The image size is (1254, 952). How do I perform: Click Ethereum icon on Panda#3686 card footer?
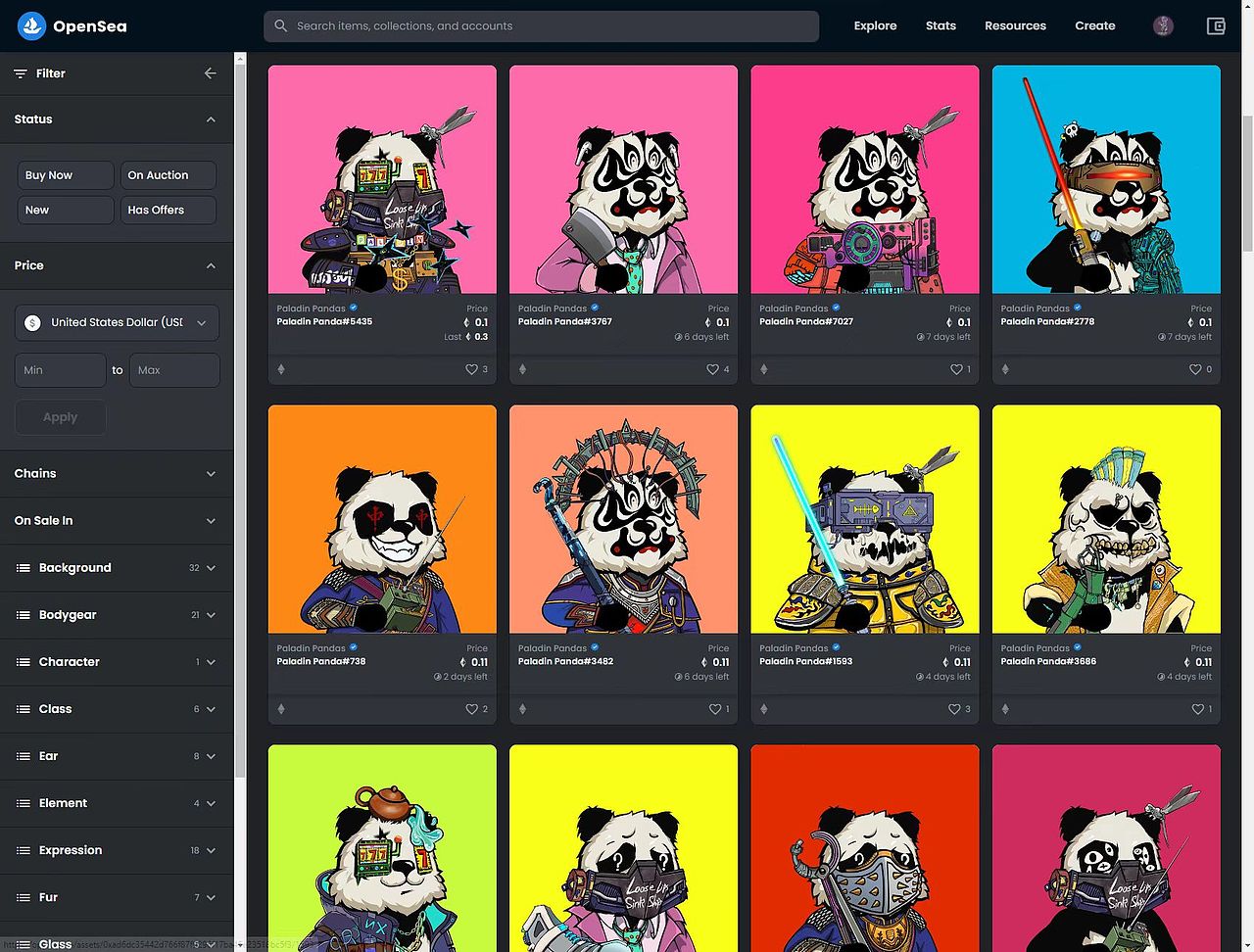pos(1005,709)
